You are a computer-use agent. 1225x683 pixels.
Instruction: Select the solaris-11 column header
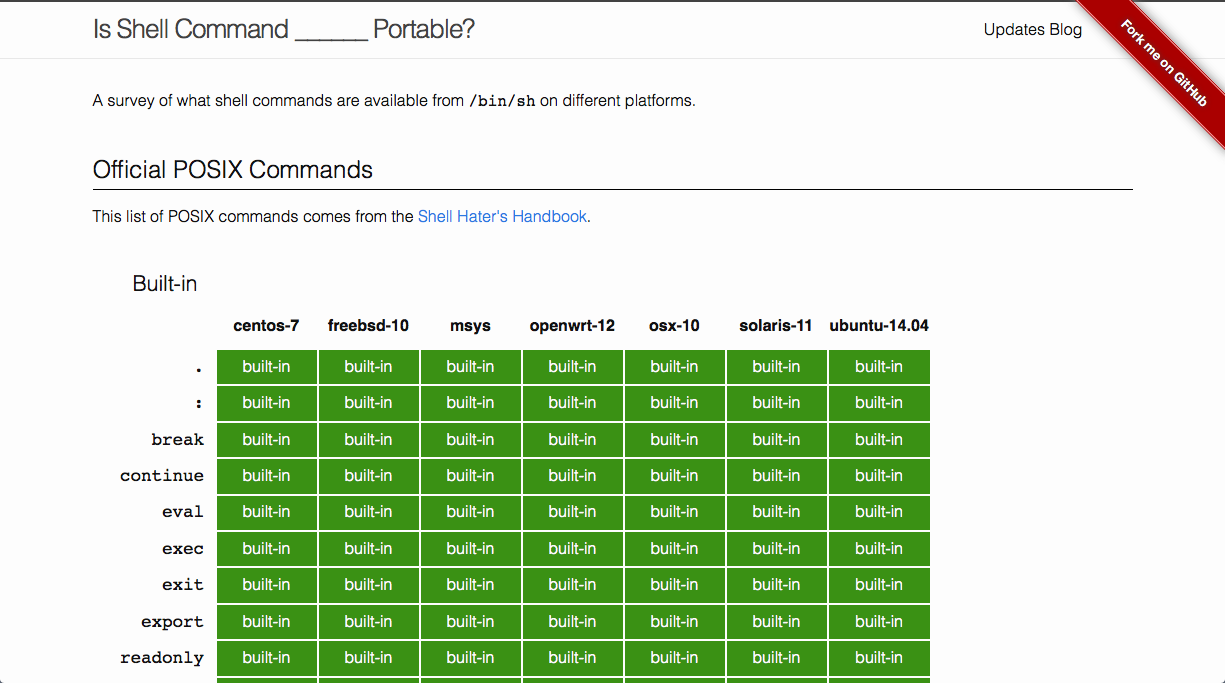[776, 325]
